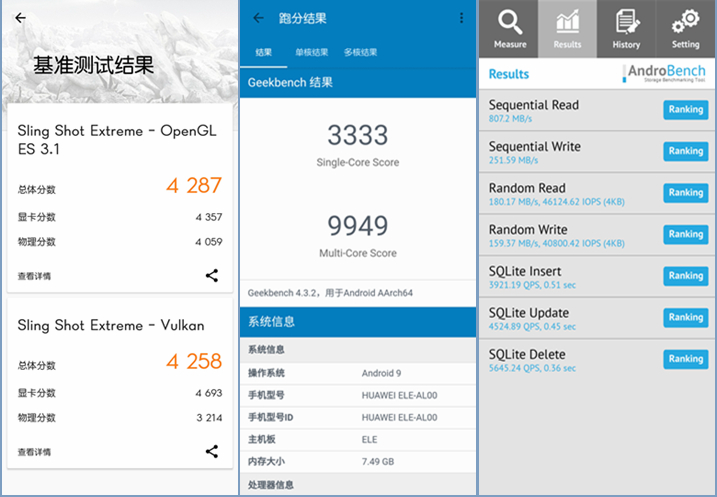Click the 手机型号 HUAWEI ELE-AL00 value
Screen dimensions: 717x497
399,395
